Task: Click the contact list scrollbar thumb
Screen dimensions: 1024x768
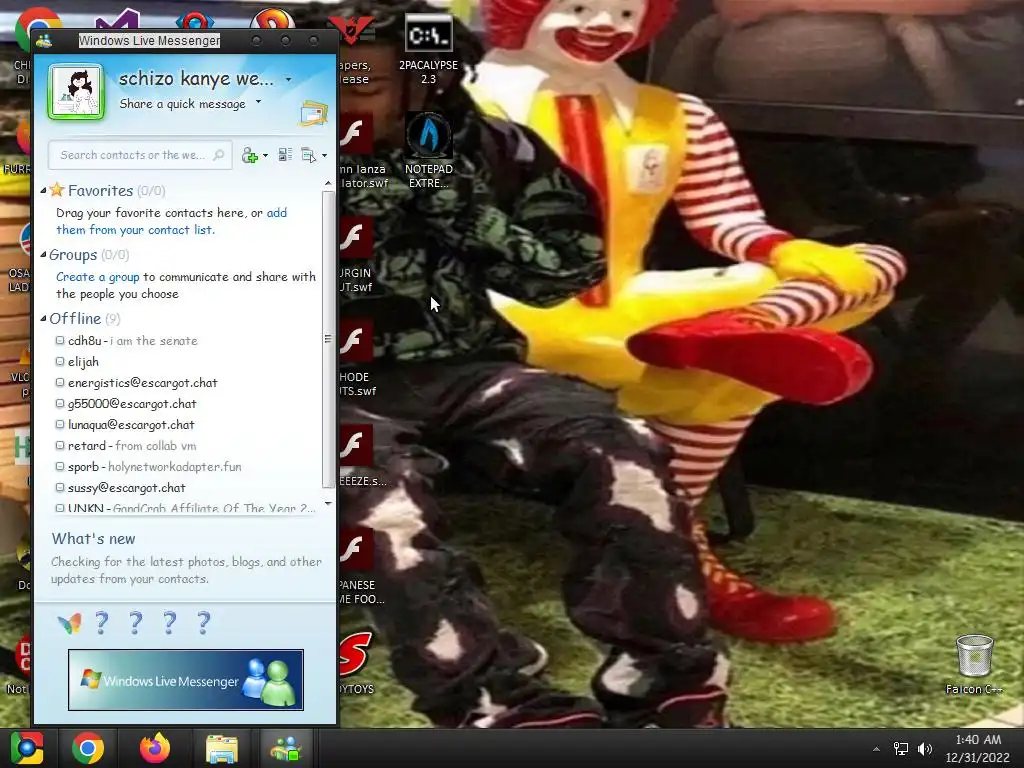Action: (x=328, y=339)
